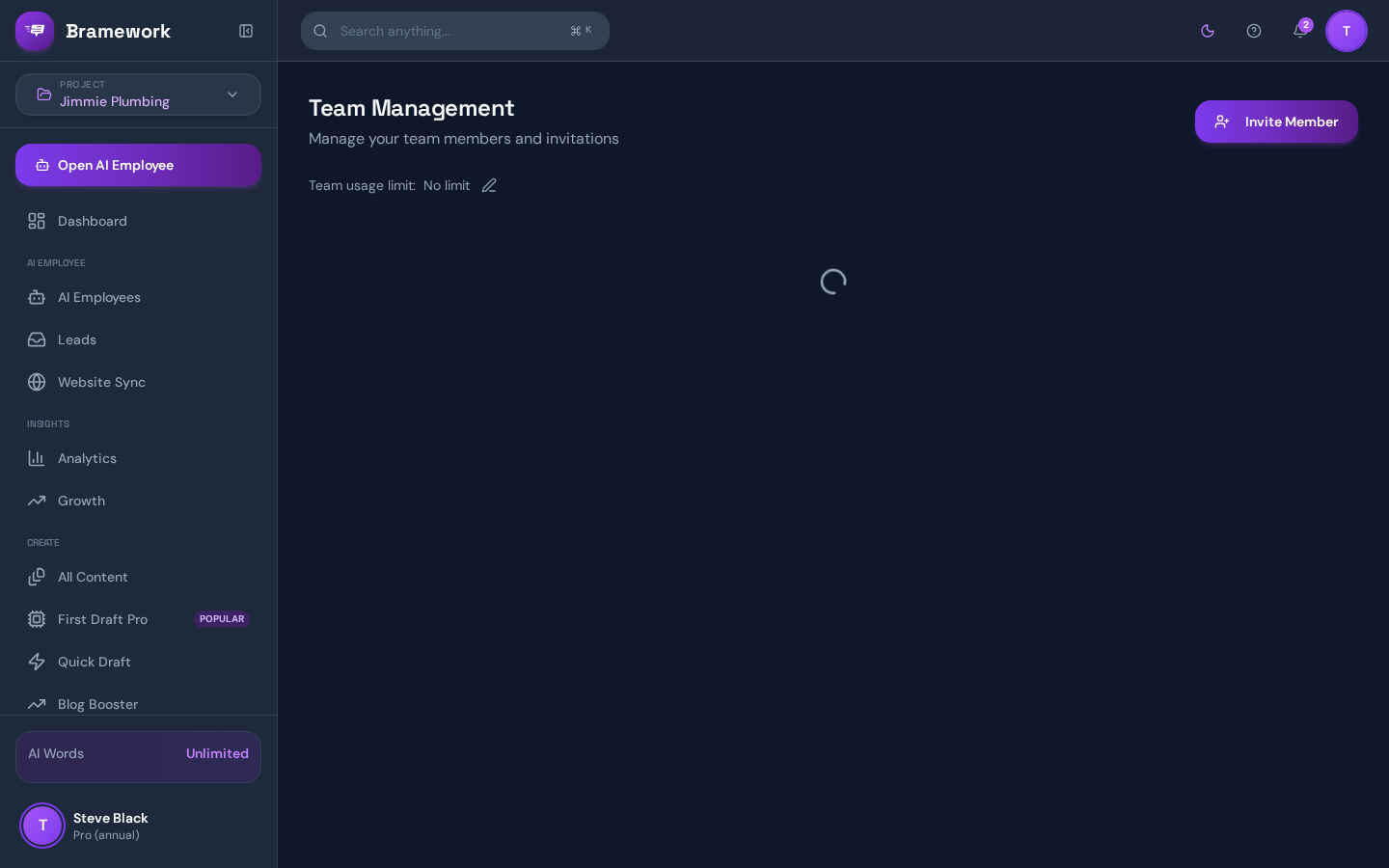1389x868 pixels.
Task: Open First Draft Pro
Action: [x=138, y=619]
